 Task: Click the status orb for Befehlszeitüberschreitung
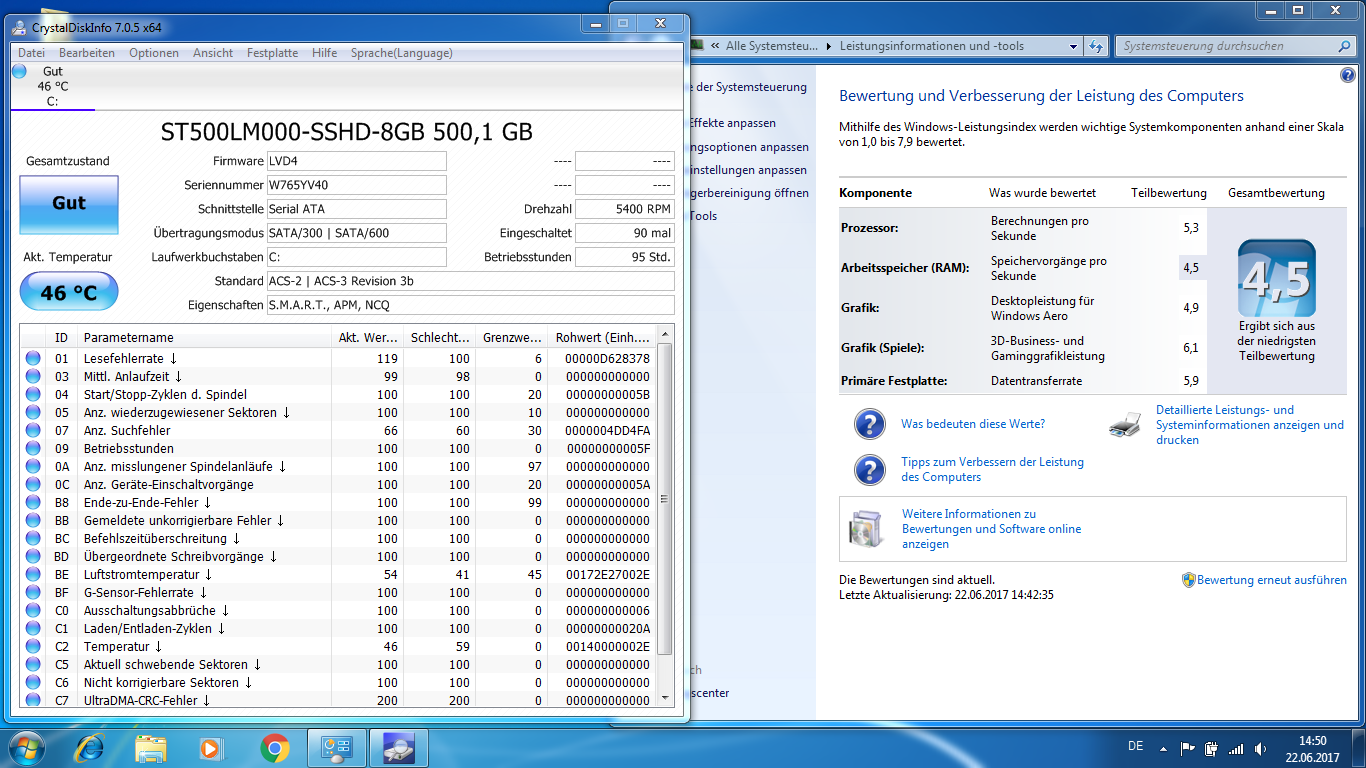click(33, 538)
